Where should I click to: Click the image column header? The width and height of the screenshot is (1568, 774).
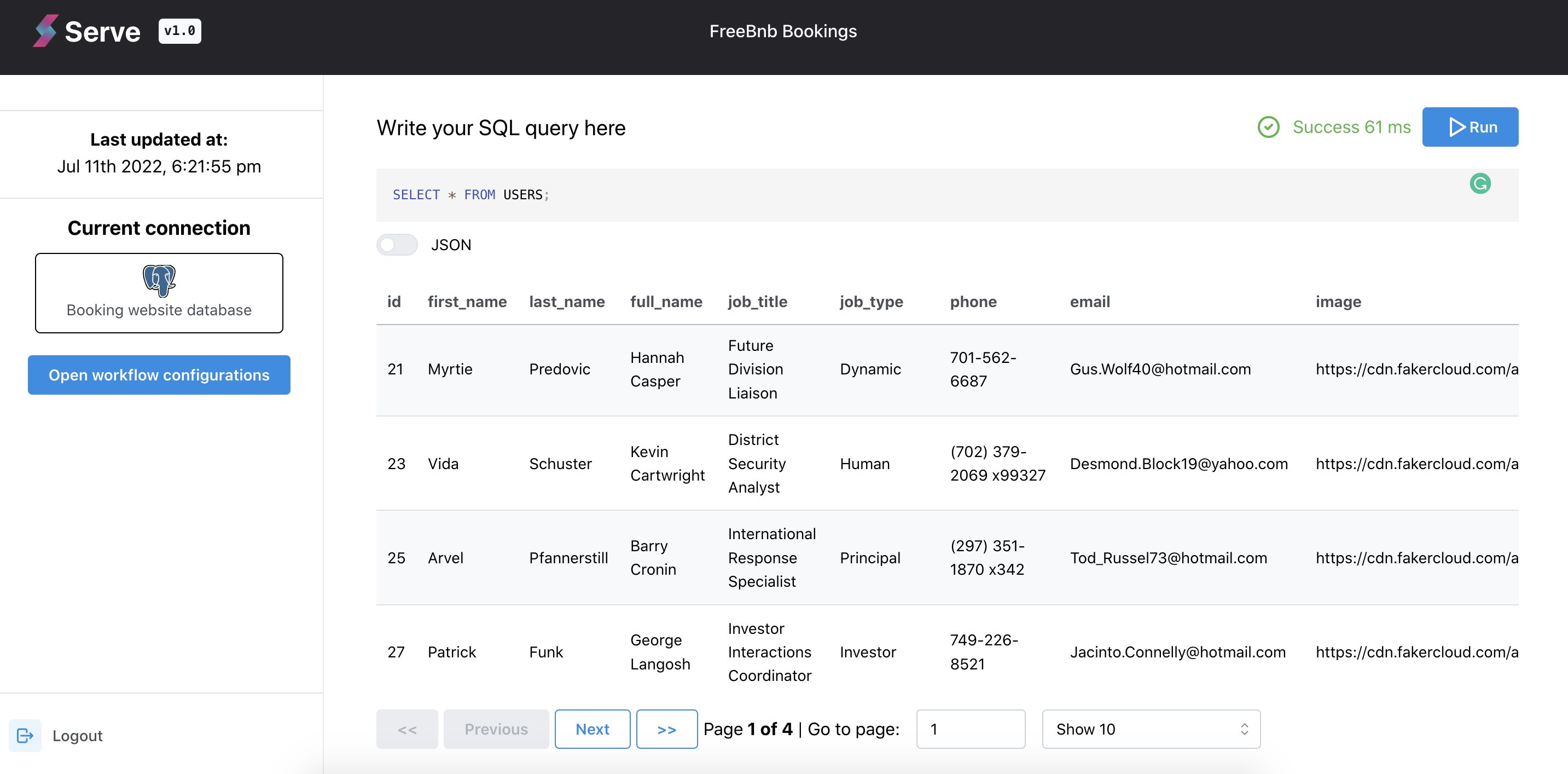coord(1338,302)
